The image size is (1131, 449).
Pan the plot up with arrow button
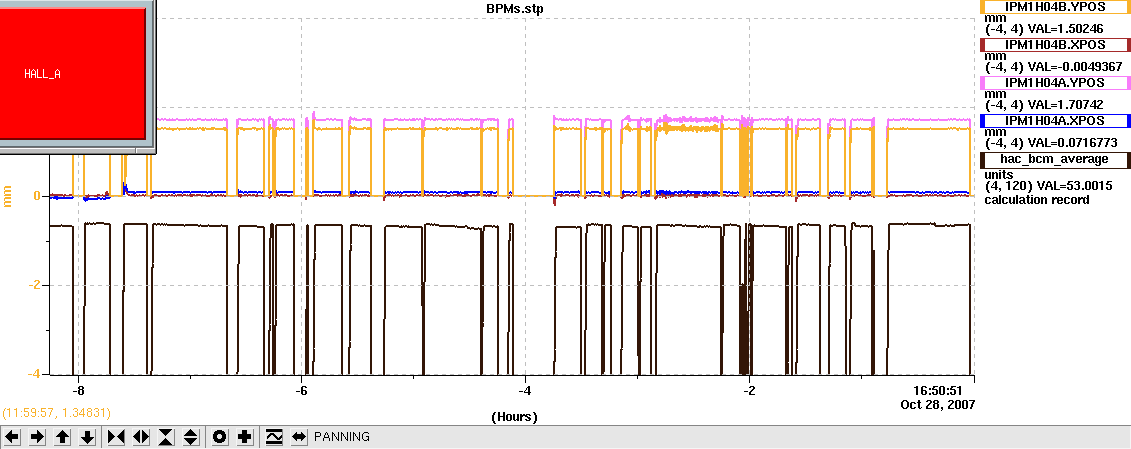coord(63,437)
